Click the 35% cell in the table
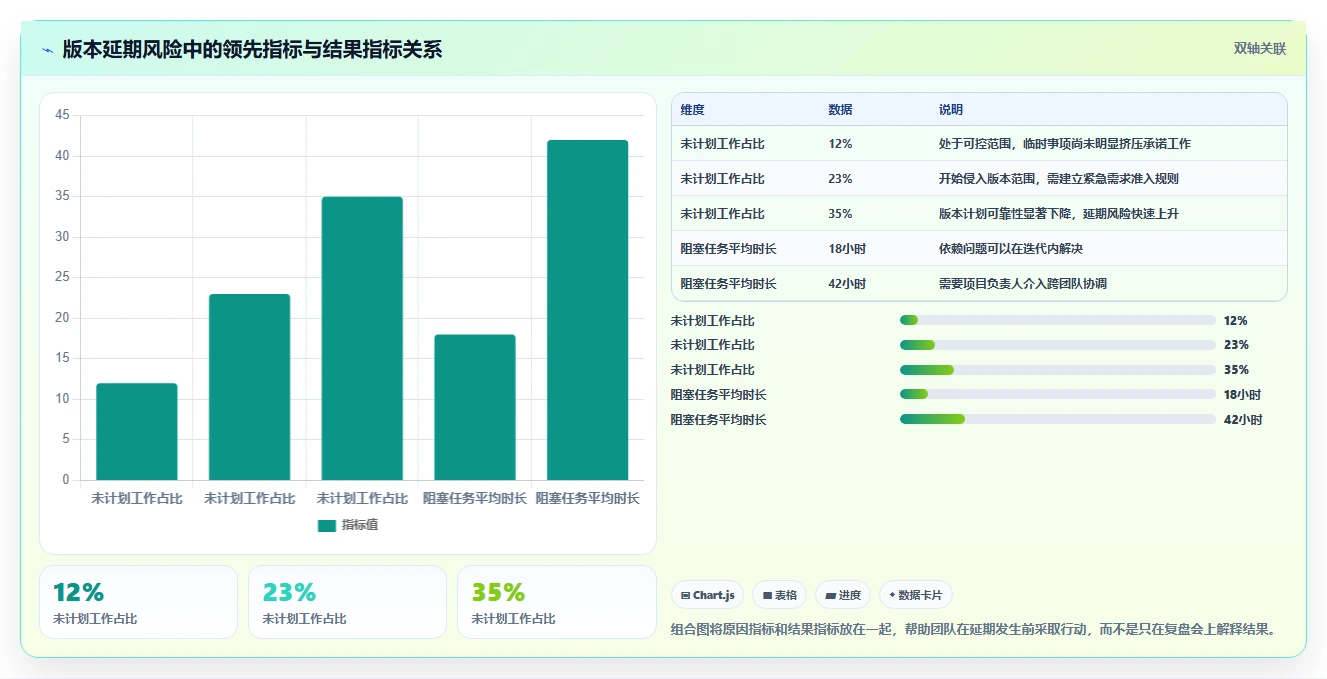1327x679 pixels. (840, 214)
